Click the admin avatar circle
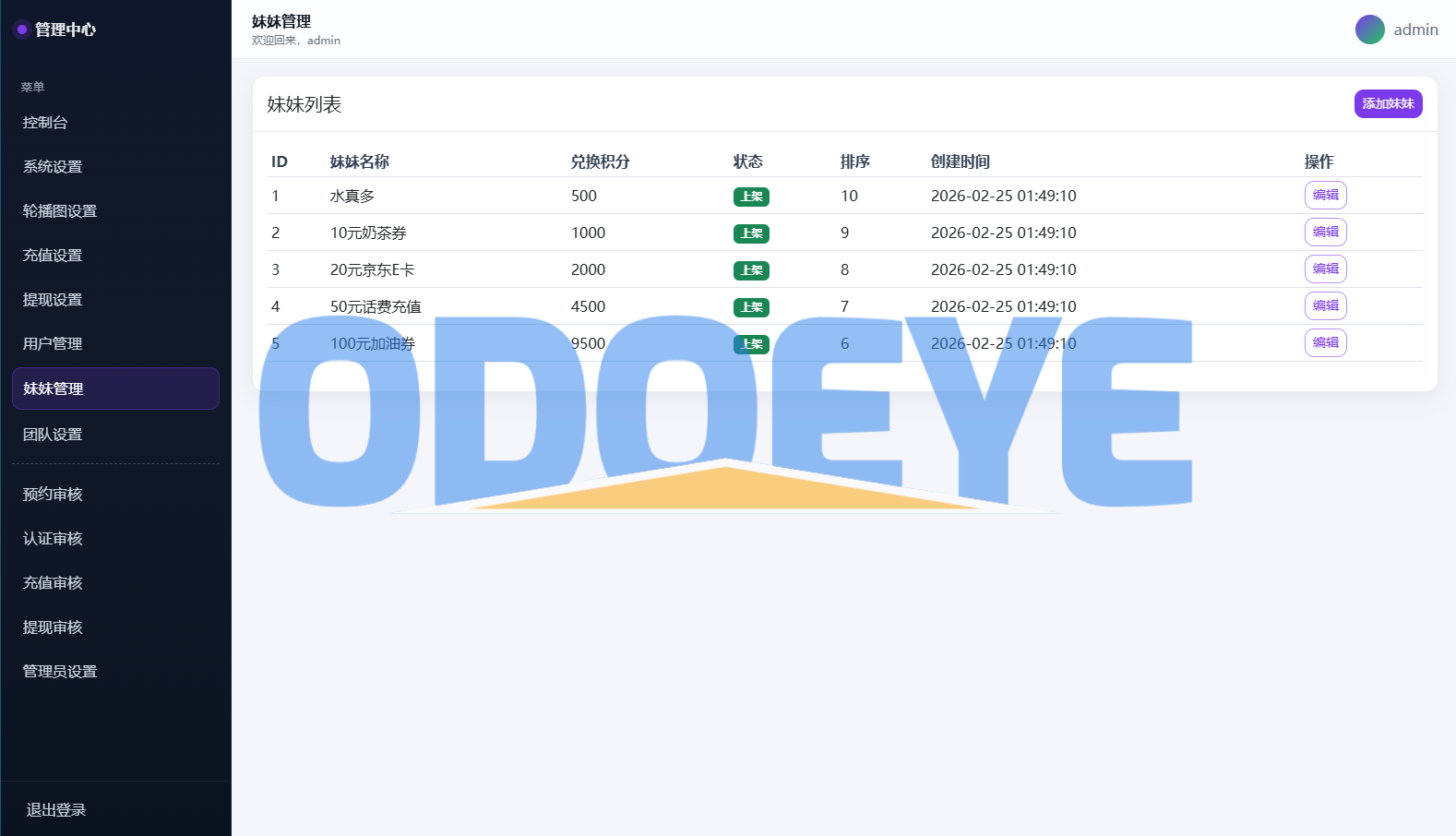This screenshot has height=836, width=1456. point(1369,30)
